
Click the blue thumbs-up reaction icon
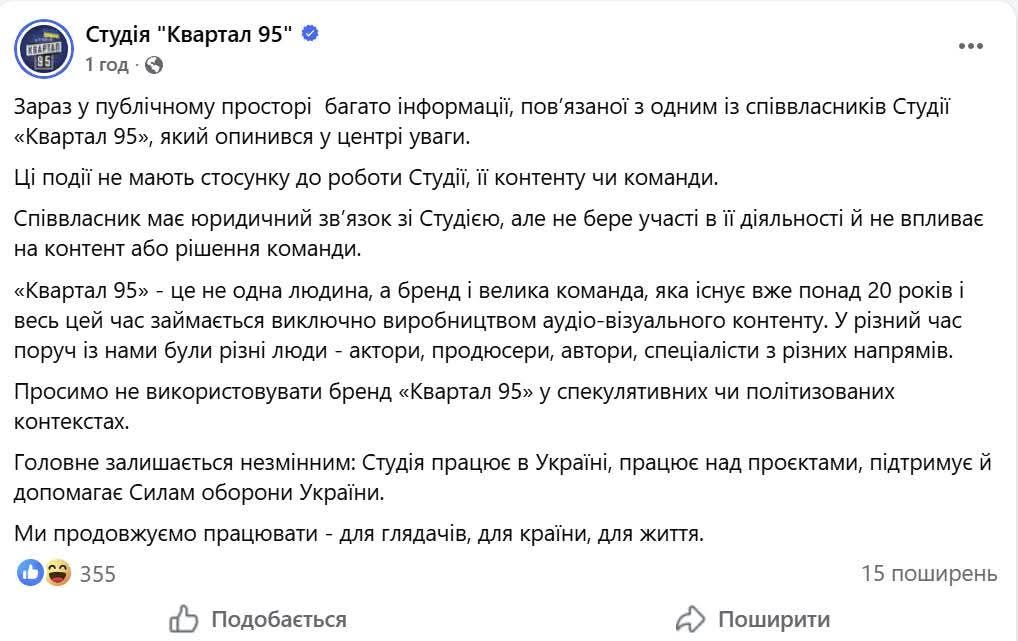click(x=31, y=573)
